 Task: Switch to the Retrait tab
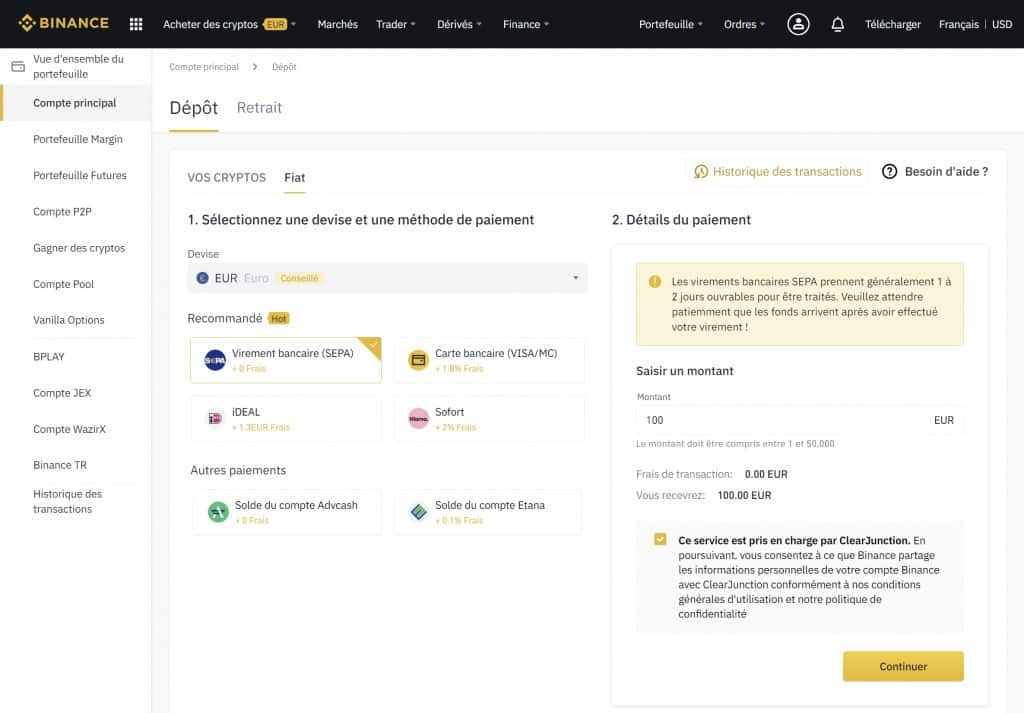point(259,107)
